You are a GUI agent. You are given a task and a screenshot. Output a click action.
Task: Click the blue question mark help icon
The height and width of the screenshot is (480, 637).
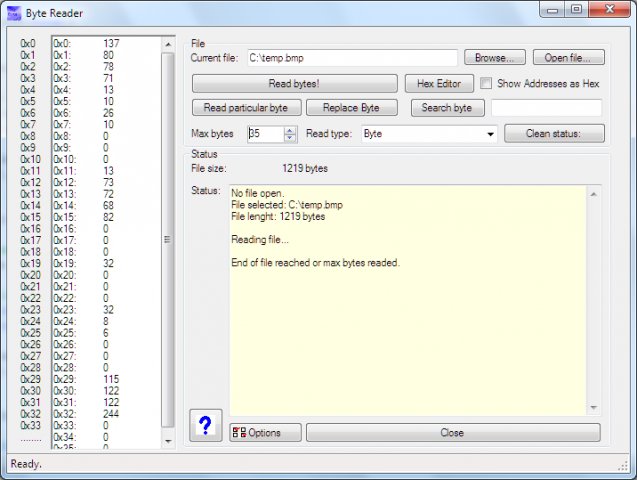pyautogui.click(x=206, y=425)
